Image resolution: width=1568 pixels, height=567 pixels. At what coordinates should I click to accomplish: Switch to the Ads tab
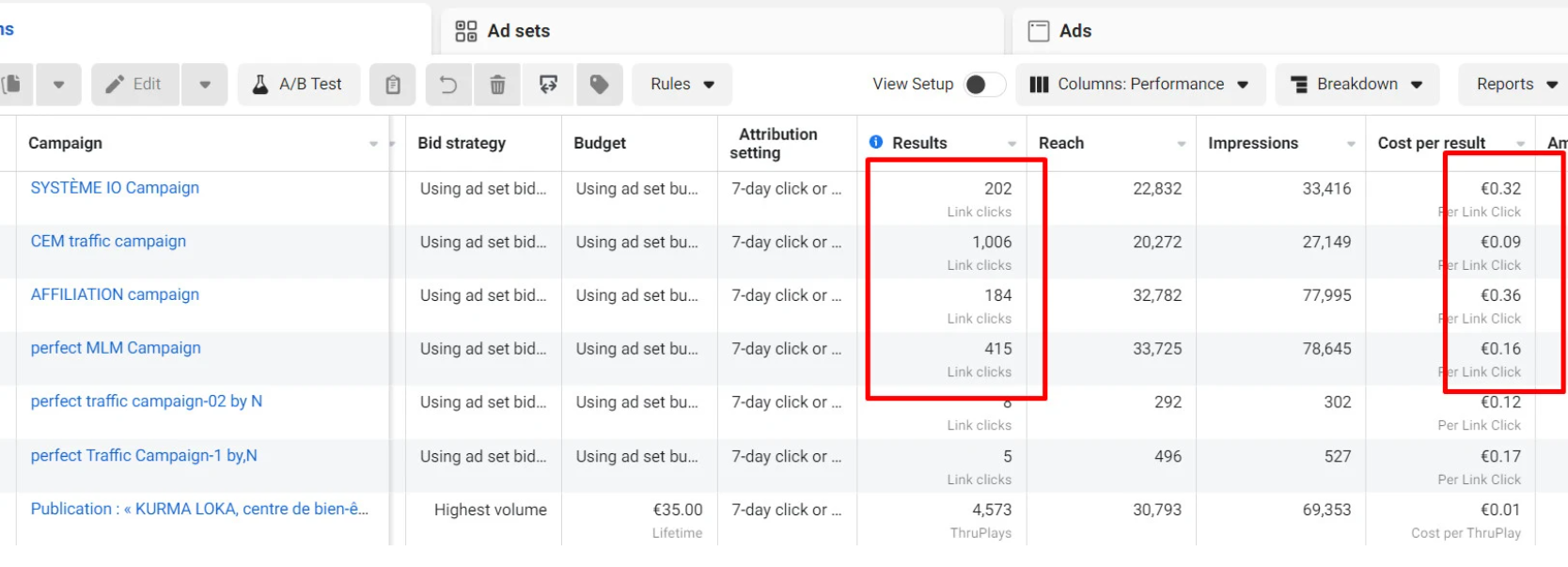[x=1074, y=31]
